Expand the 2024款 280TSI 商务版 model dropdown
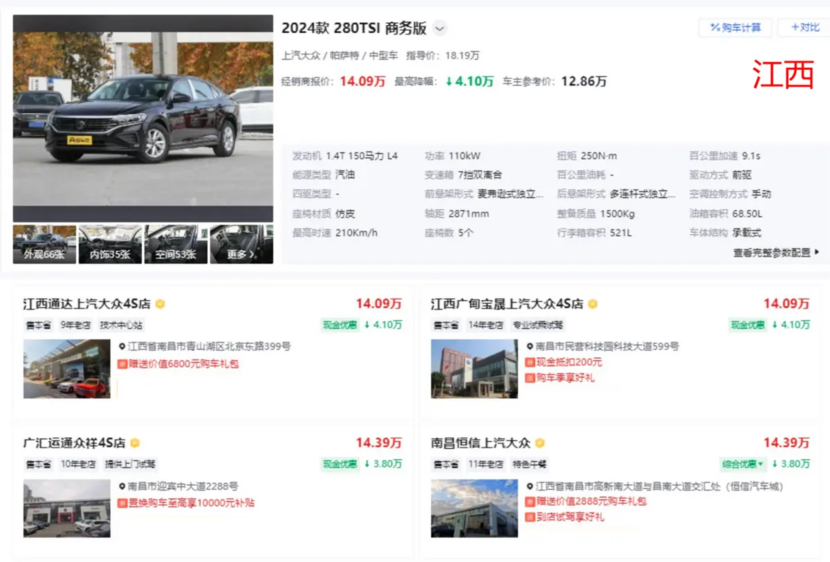 click(x=440, y=28)
